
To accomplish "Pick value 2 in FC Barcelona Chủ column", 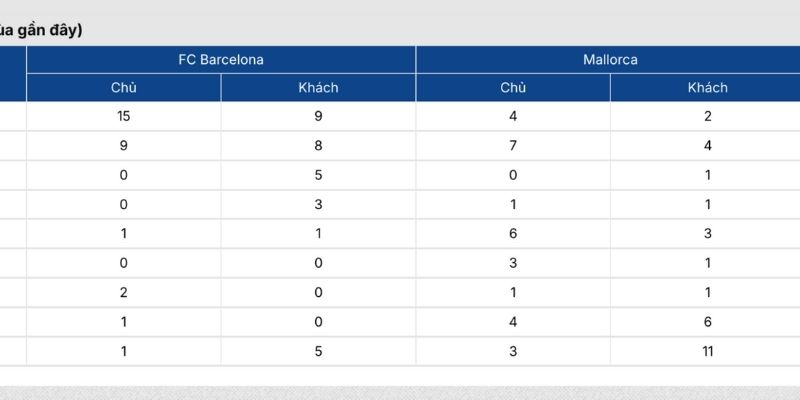I will pyautogui.click(x=124, y=292).
